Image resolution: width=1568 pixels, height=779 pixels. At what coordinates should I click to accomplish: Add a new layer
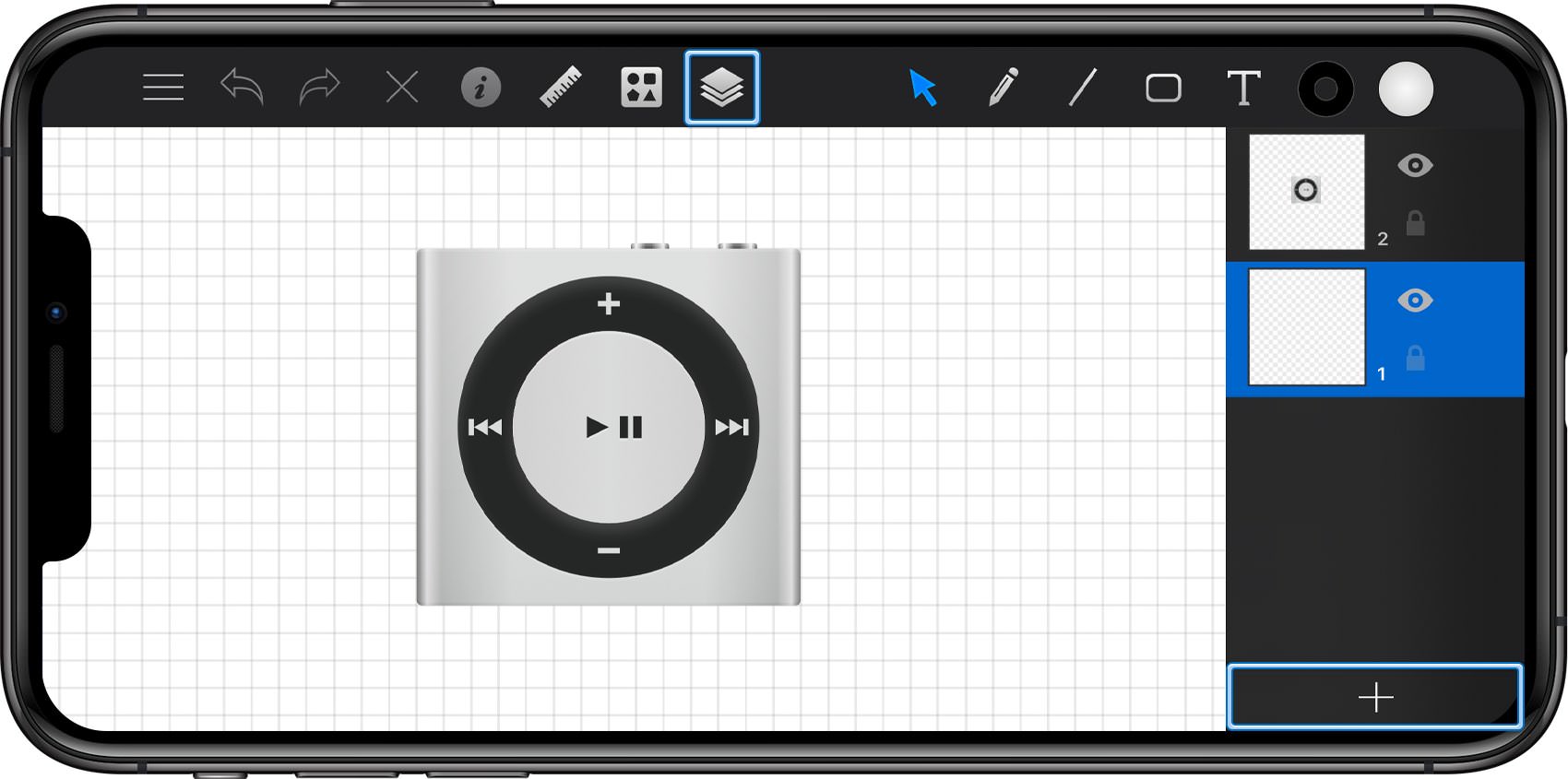point(1374,697)
